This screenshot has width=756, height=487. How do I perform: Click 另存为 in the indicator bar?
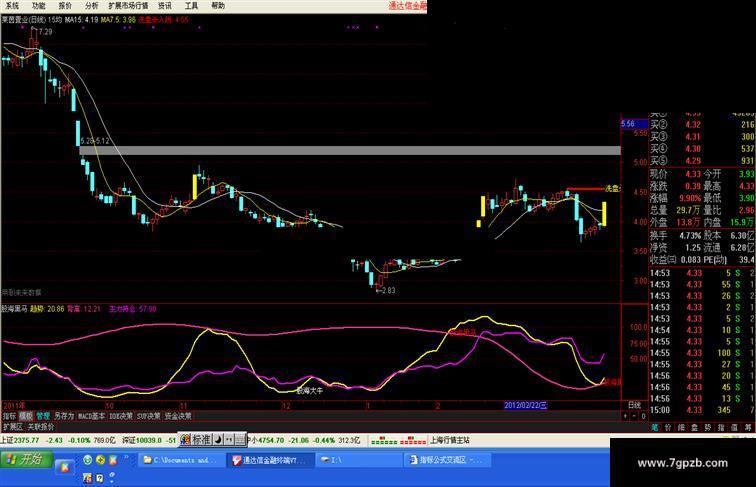coord(64,416)
